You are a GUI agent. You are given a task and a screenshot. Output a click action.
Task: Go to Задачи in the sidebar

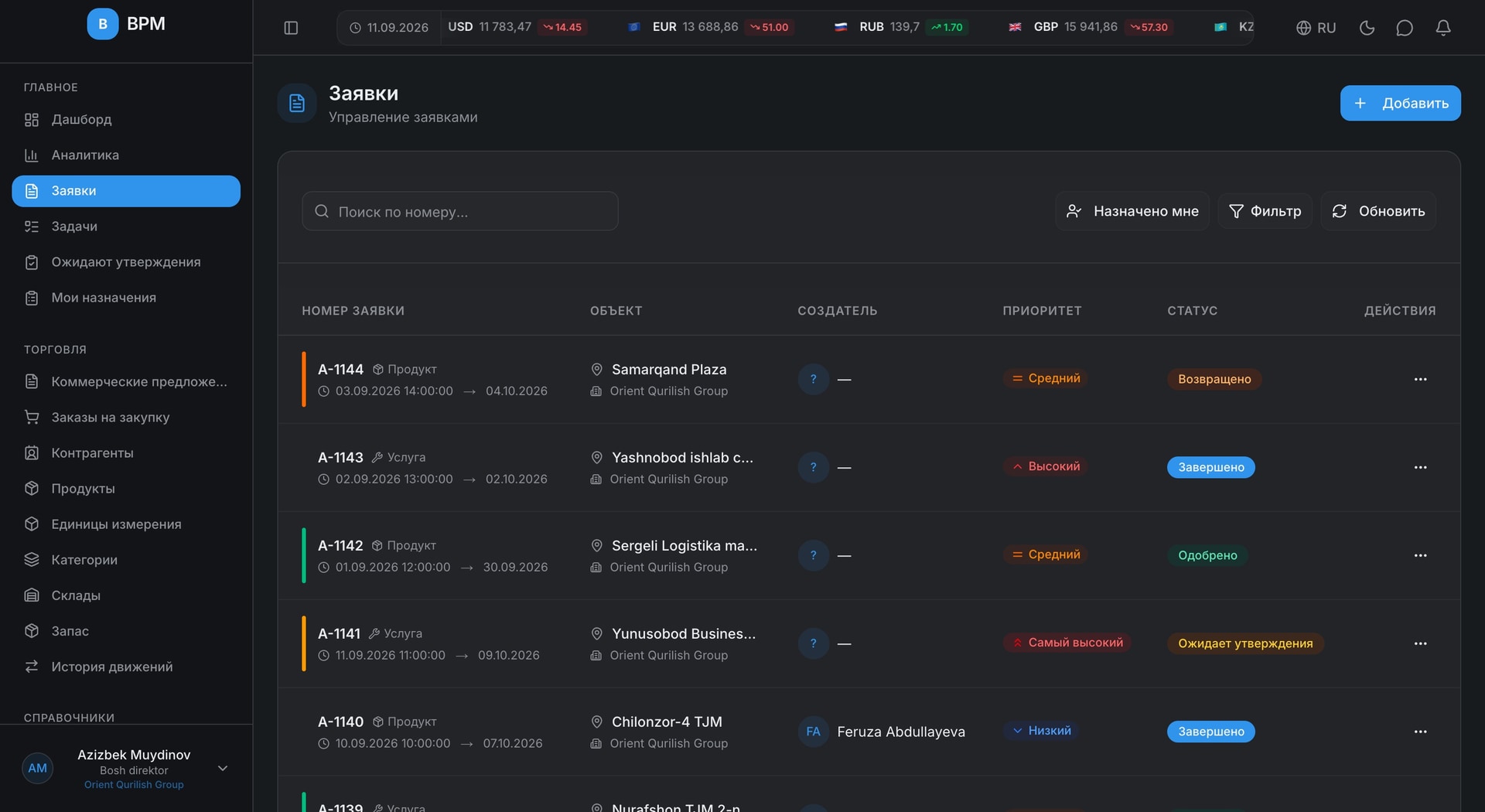pos(126,227)
